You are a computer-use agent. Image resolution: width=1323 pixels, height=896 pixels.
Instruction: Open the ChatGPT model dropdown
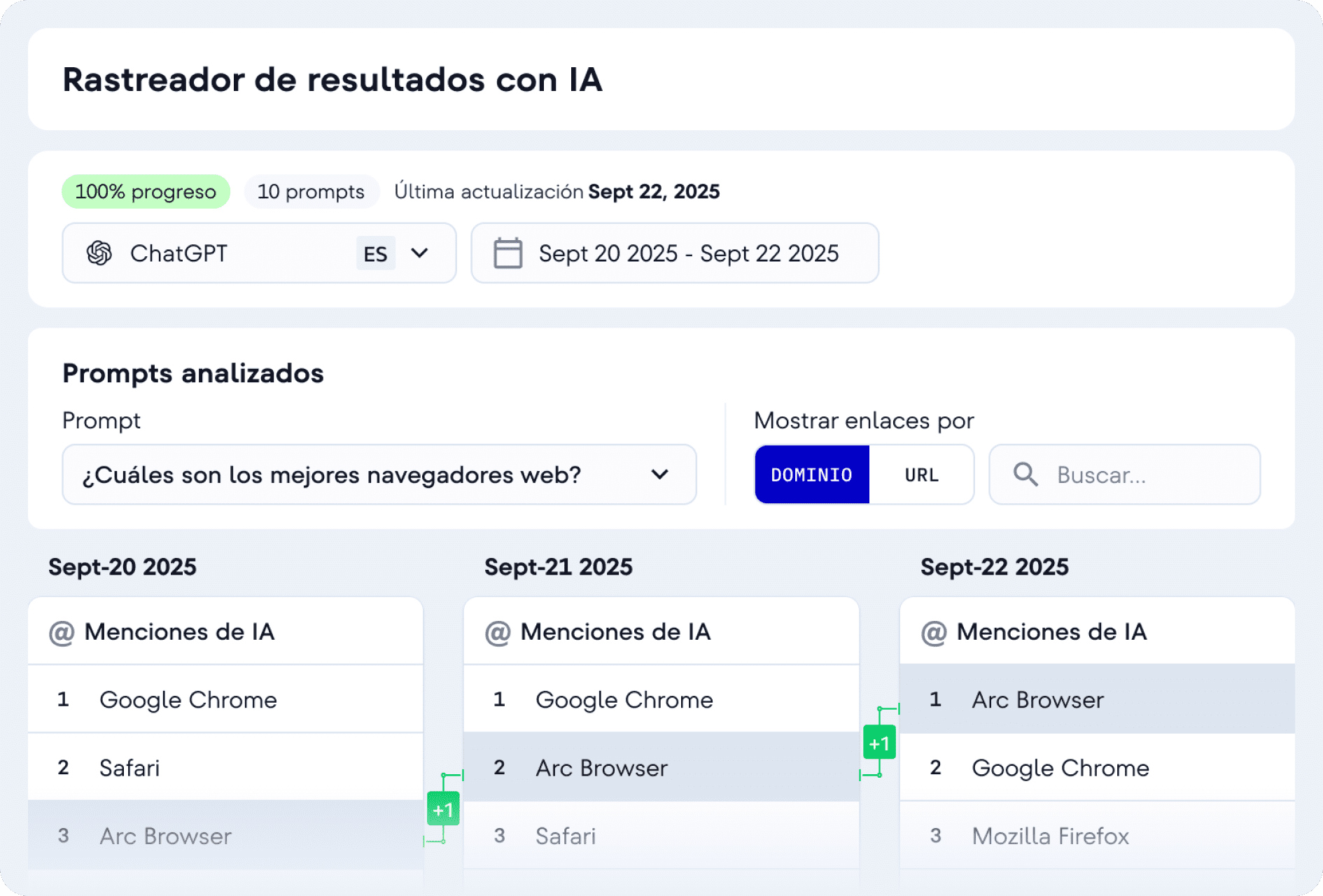pyautogui.click(x=420, y=253)
